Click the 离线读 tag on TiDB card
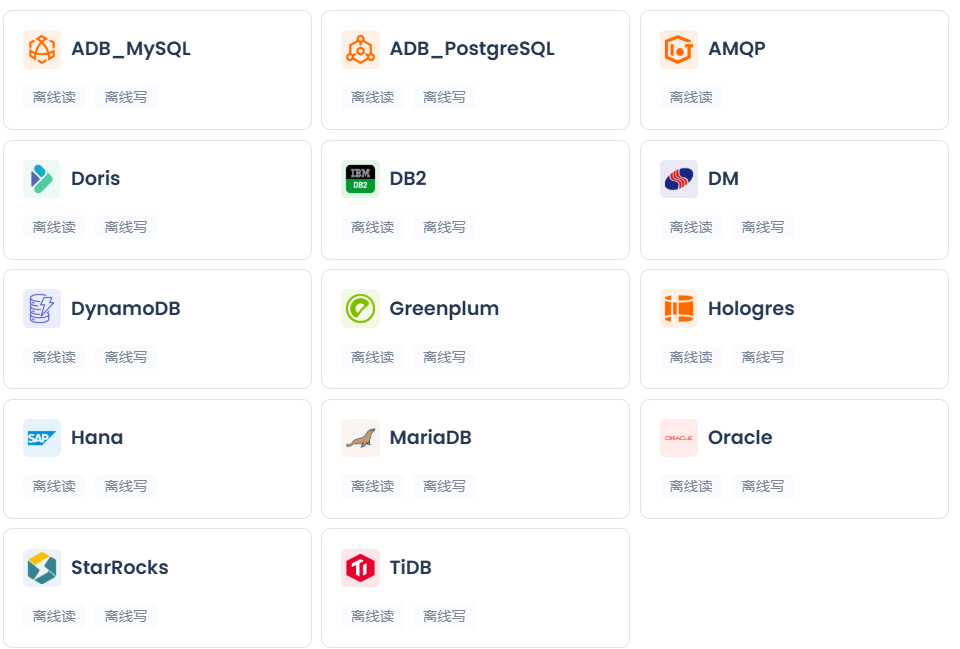The height and width of the screenshot is (649, 960). [x=372, y=616]
